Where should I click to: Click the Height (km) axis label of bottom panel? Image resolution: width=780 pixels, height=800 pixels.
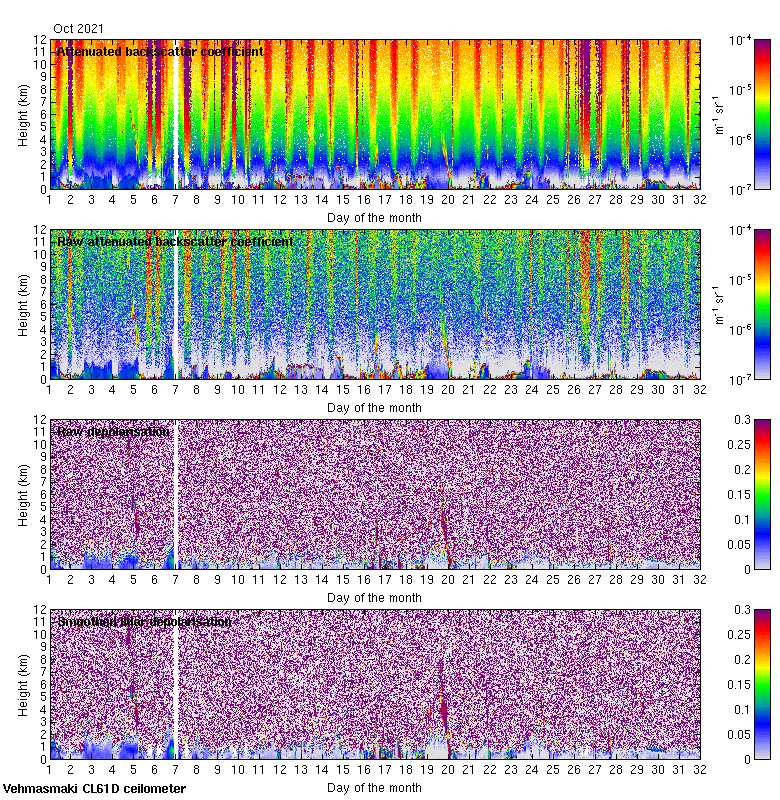pos(24,684)
